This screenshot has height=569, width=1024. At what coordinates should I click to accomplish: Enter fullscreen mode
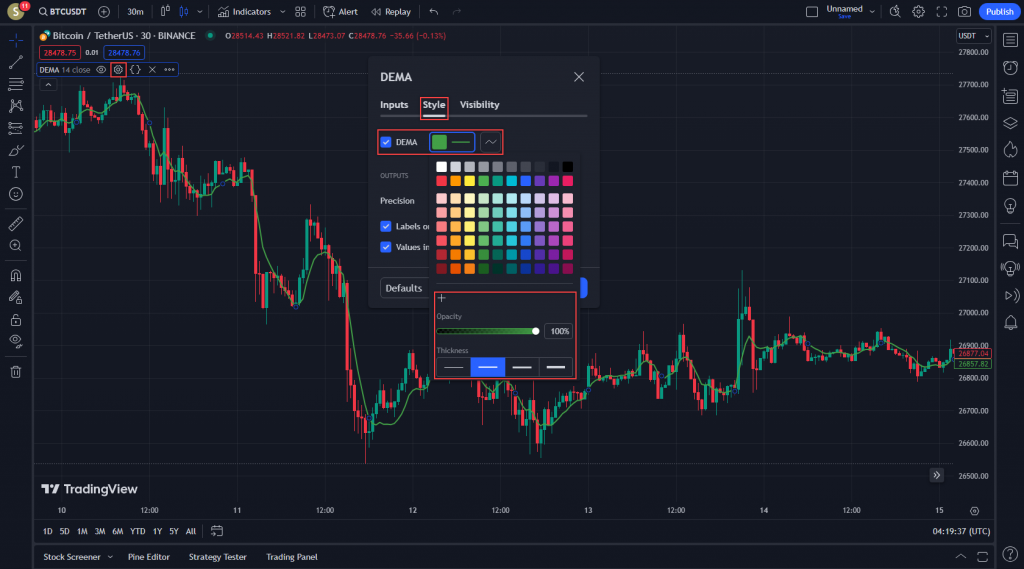tap(942, 12)
